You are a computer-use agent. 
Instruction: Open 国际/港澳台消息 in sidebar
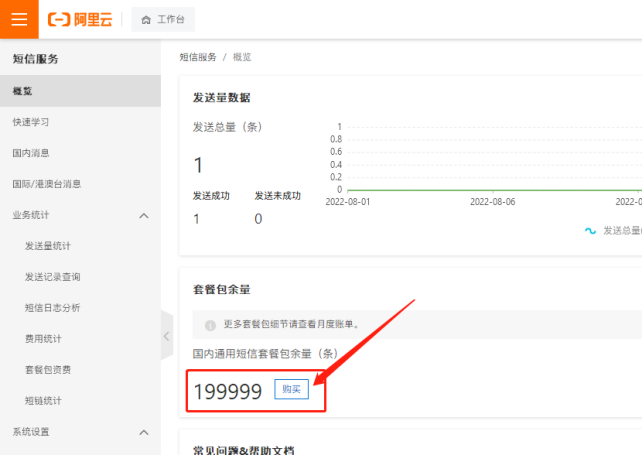46,184
